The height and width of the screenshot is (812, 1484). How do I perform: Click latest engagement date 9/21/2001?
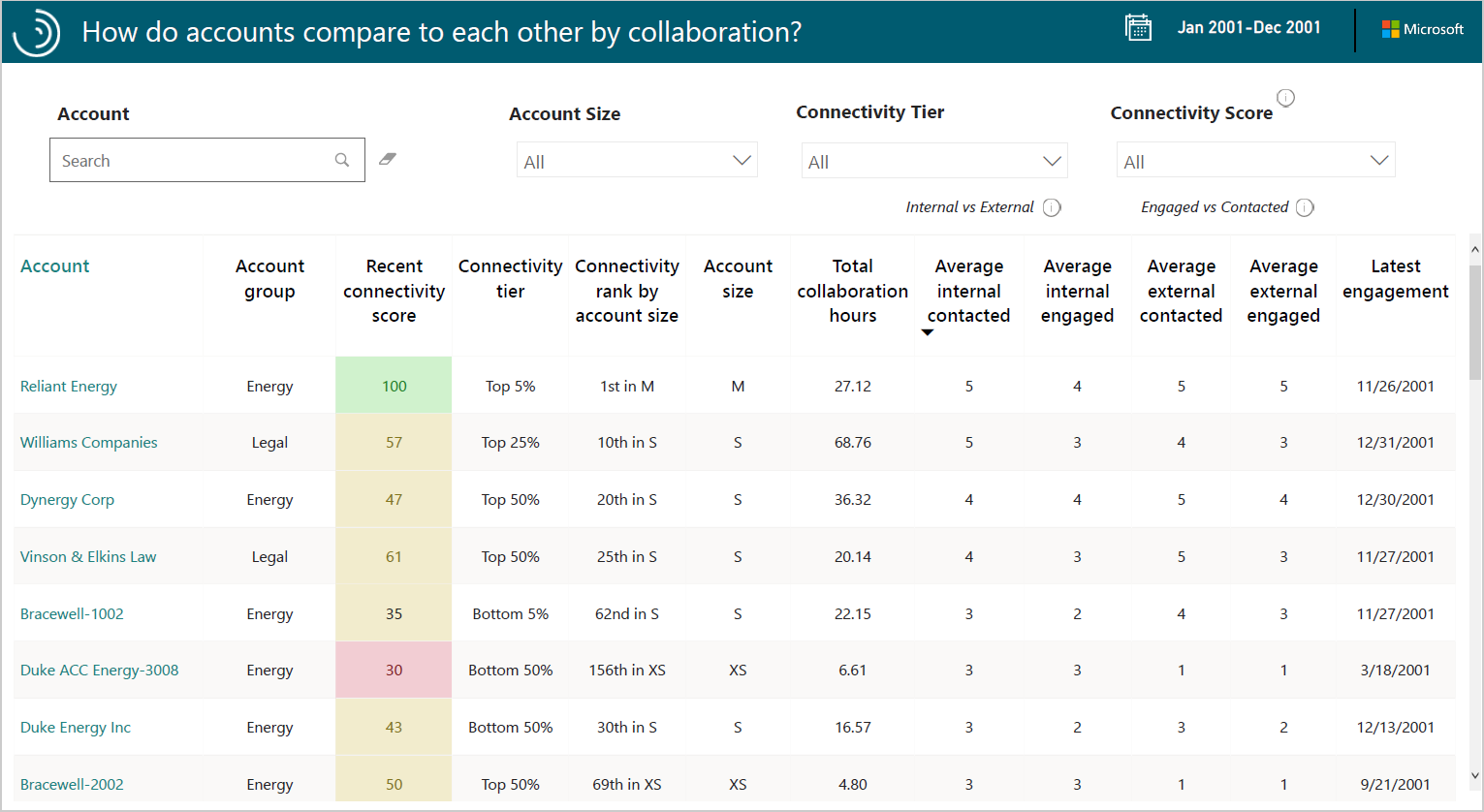click(1396, 785)
